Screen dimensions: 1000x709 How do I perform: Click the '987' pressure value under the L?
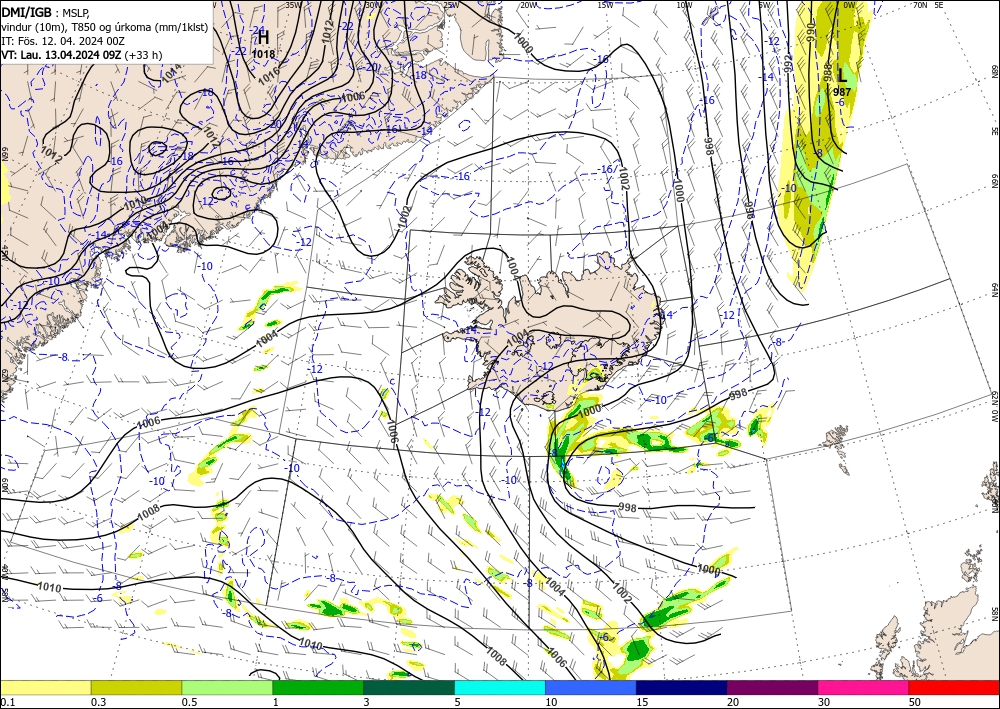click(x=842, y=92)
